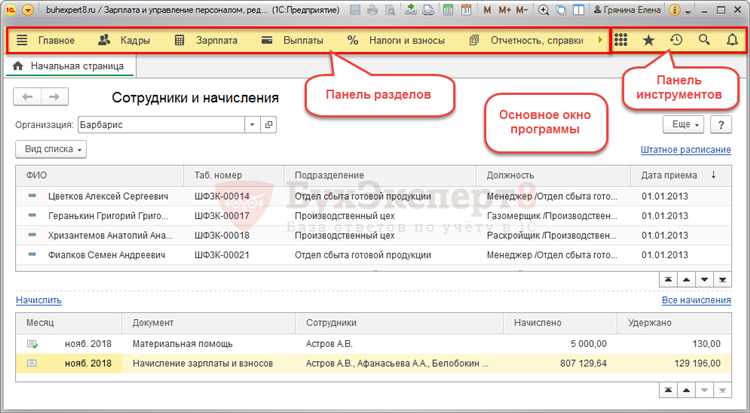Click the help question mark button
750x413 pixels.
click(x=721, y=124)
